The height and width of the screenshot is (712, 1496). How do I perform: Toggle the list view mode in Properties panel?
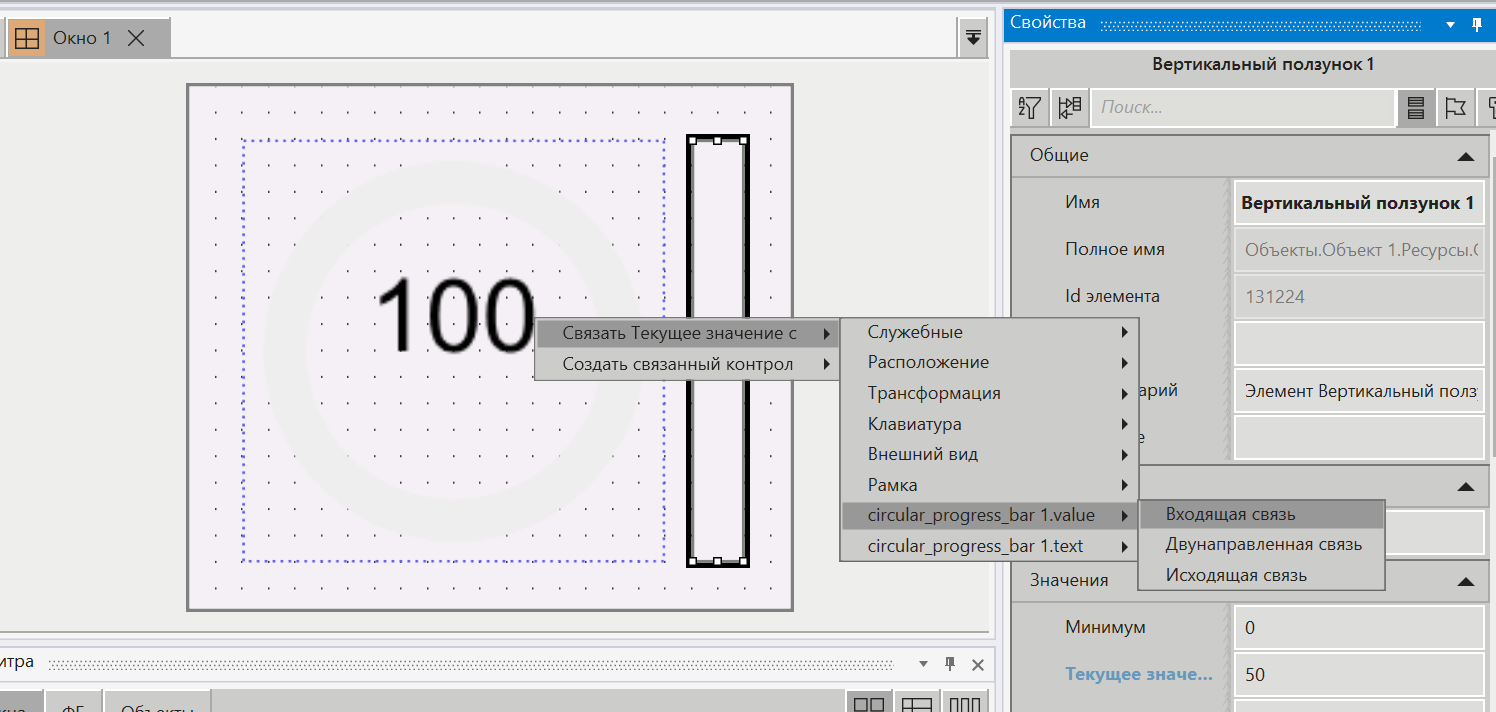(x=1415, y=107)
